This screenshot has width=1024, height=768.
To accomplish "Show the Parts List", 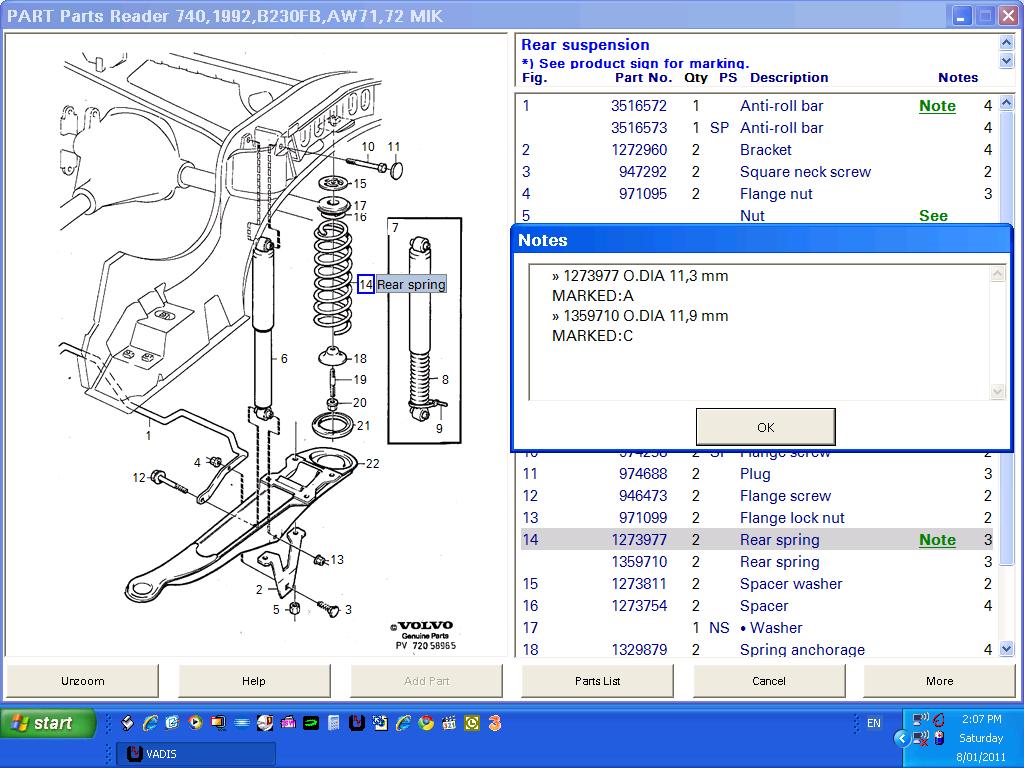I will 596,681.
